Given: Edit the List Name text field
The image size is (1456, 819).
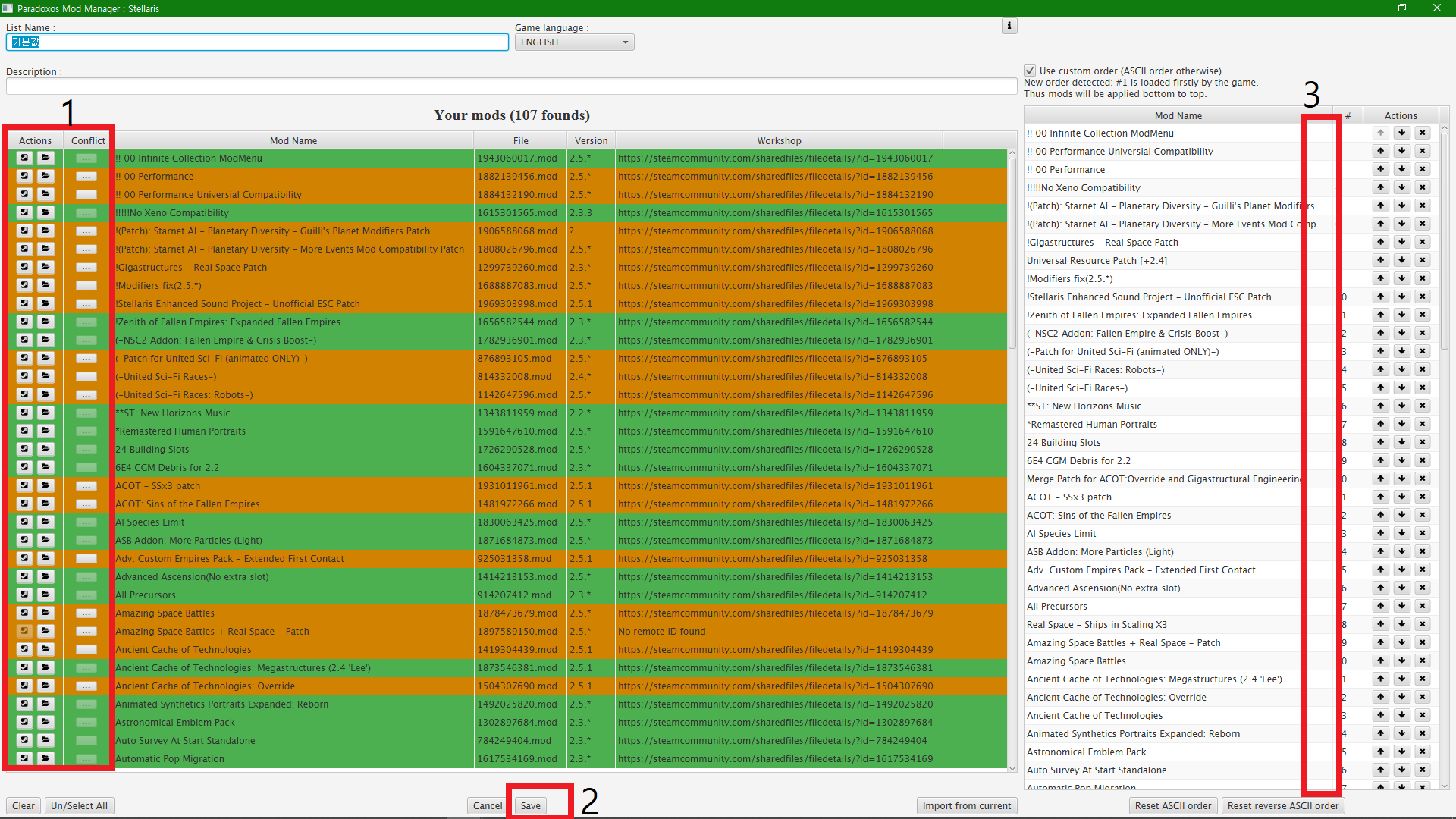Looking at the screenshot, I should click(x=256, y=42).
